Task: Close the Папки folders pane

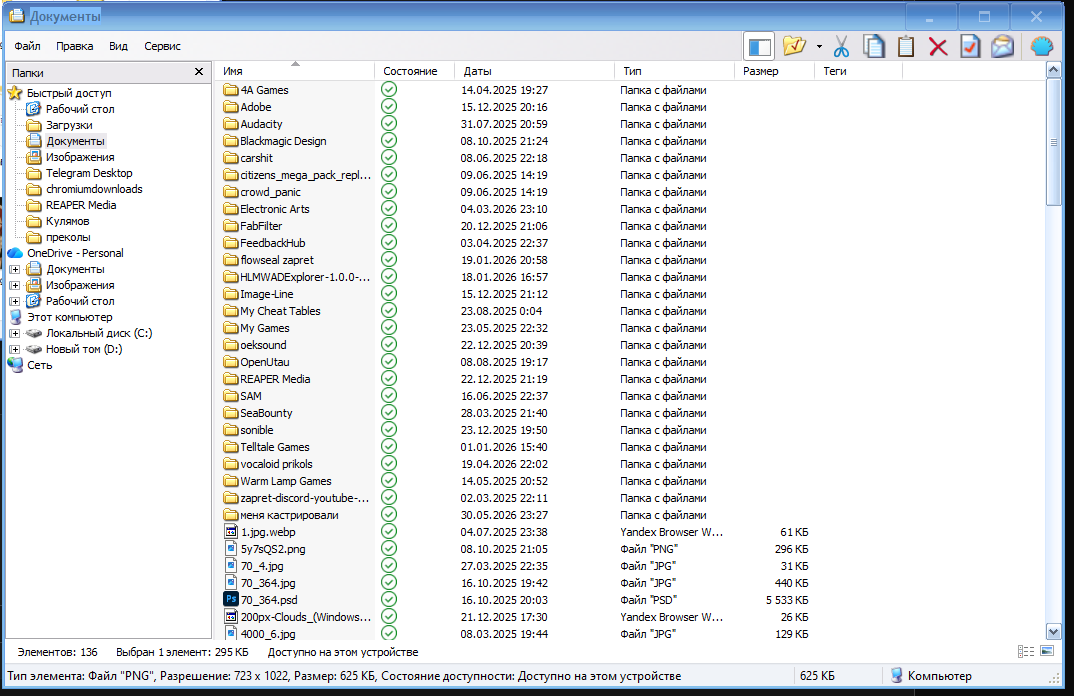Action: click(x=199, y=72)
